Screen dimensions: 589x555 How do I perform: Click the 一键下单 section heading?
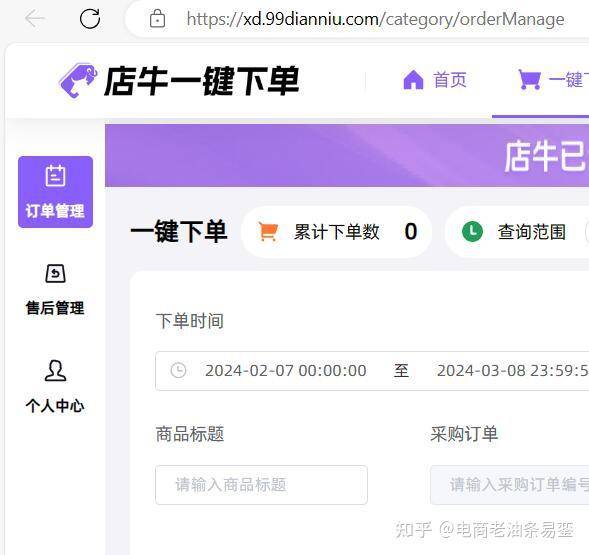pyautogui.click(x=179, y=231)
